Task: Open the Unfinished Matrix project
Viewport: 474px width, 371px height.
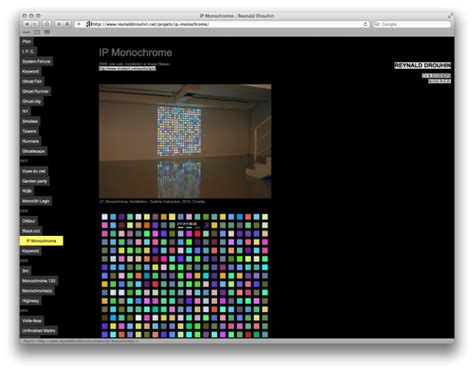Action: pyautogui.click(x=39, y=331)
